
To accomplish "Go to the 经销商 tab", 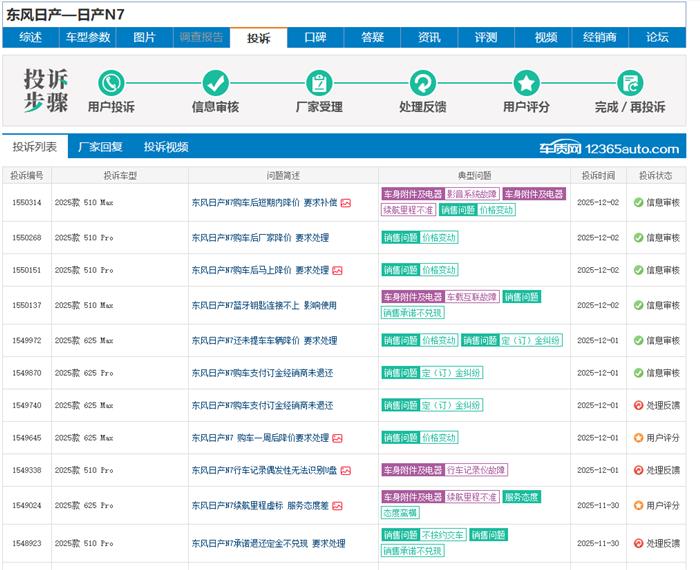I will click(x=598, y=37).
